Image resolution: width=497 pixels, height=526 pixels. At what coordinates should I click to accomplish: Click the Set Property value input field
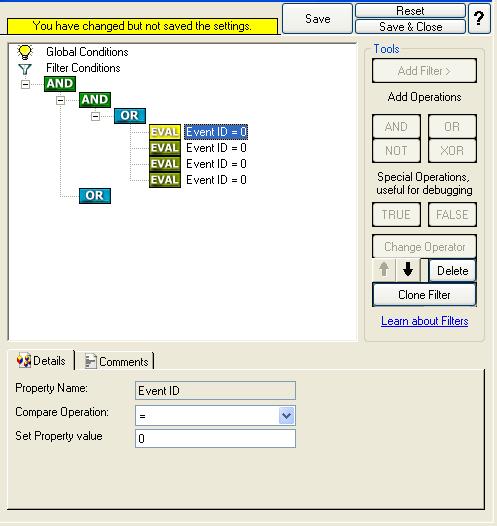click(x=215, y=439)
